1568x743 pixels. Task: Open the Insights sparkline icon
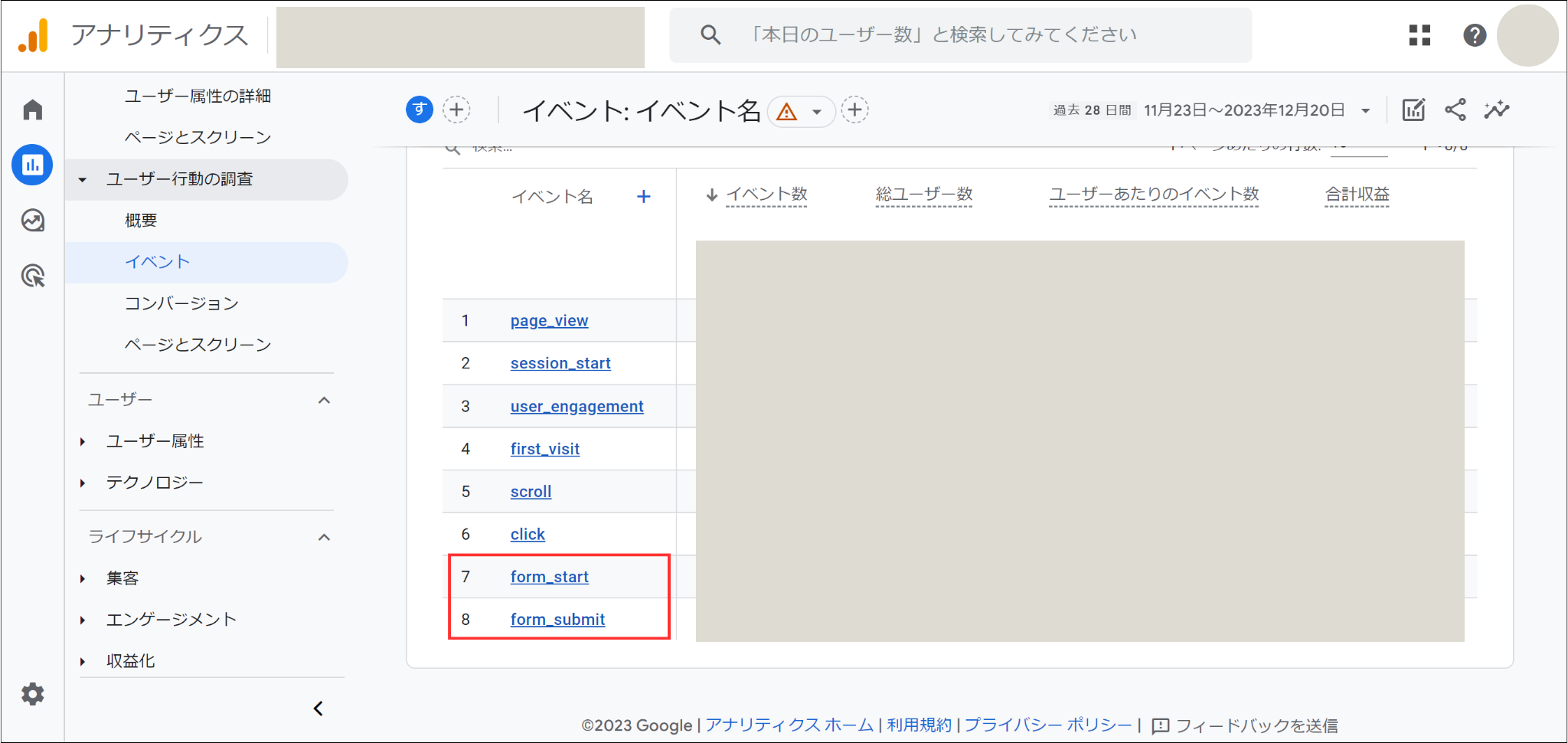click(x=1496, y=110)
